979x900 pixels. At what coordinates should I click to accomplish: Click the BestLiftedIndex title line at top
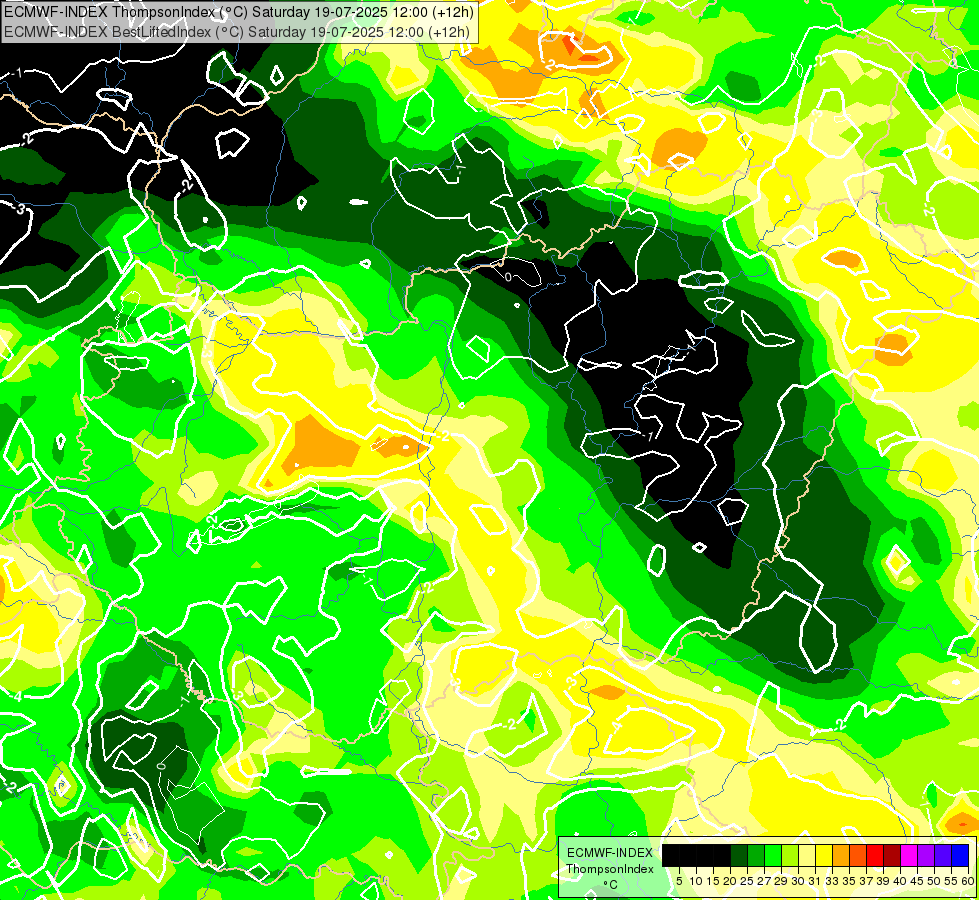tap(237, 31)
